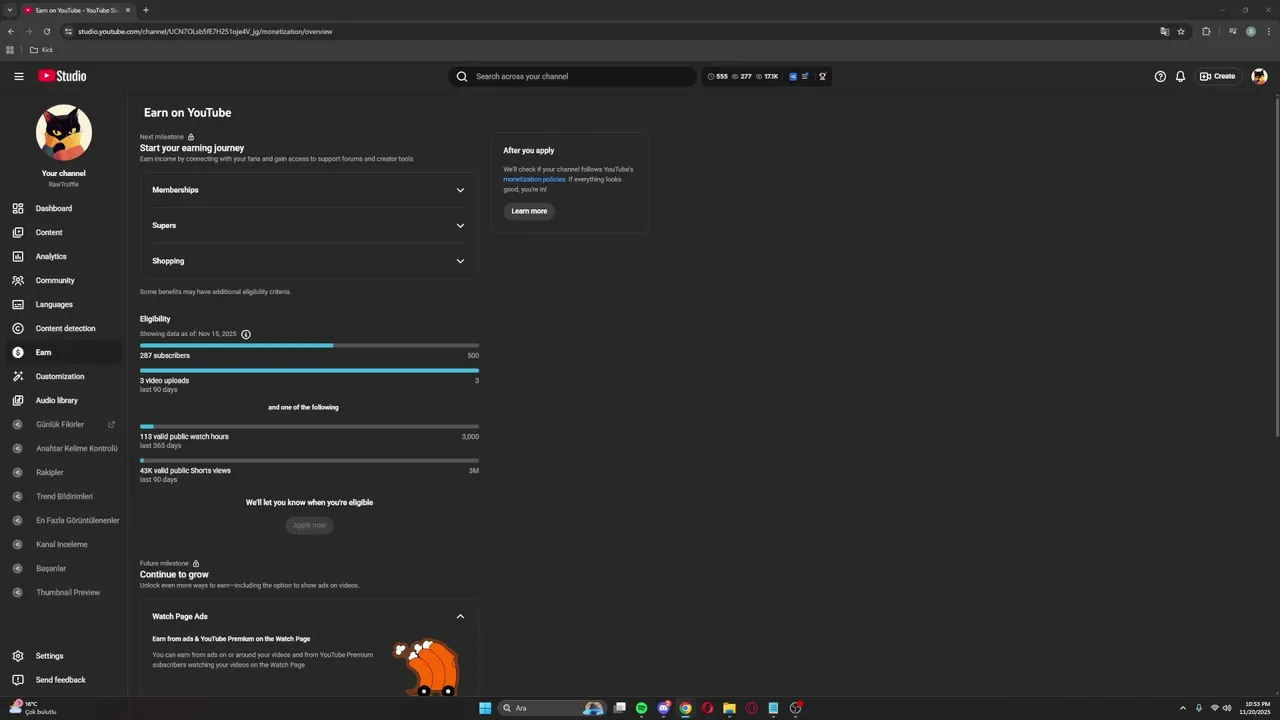Open the Analytics page
1280x720 pixels.
[64, 256]
